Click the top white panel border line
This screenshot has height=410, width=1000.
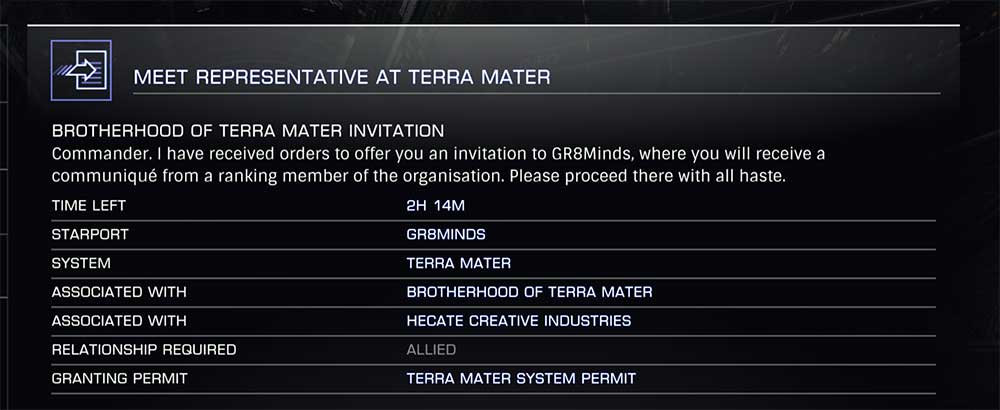(493, 26)
